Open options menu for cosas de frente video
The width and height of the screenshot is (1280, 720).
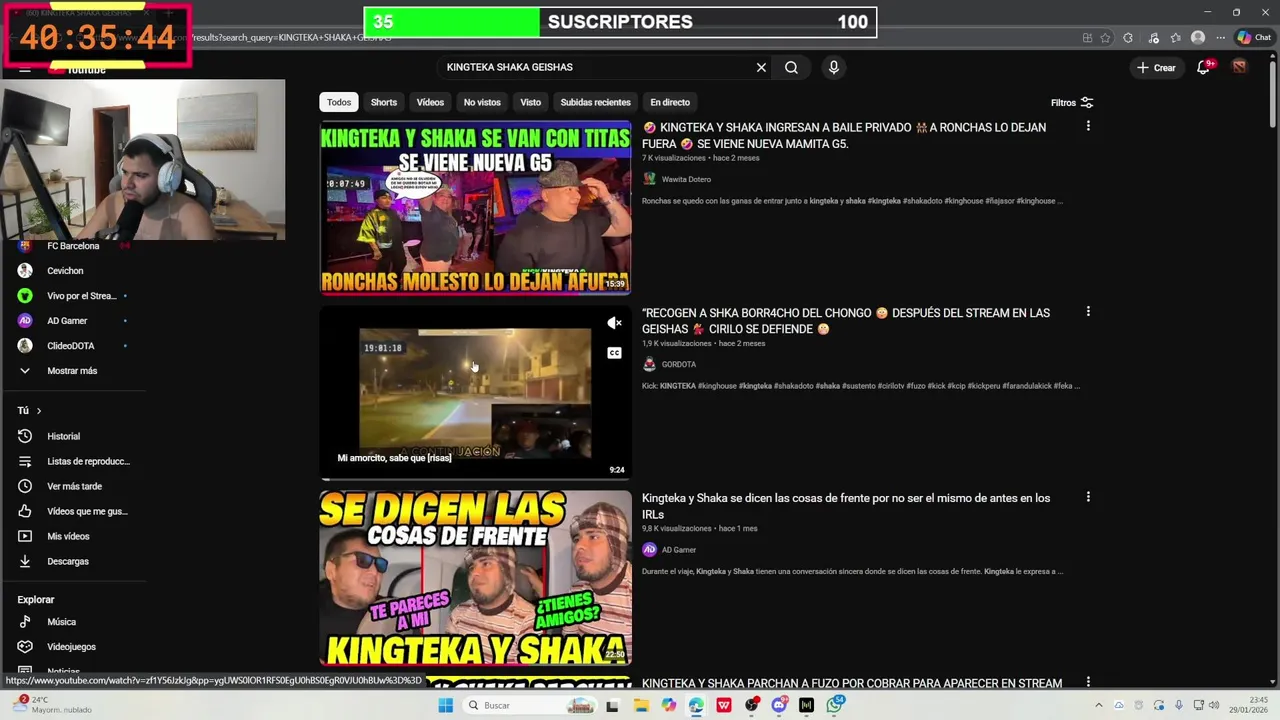1088,497
